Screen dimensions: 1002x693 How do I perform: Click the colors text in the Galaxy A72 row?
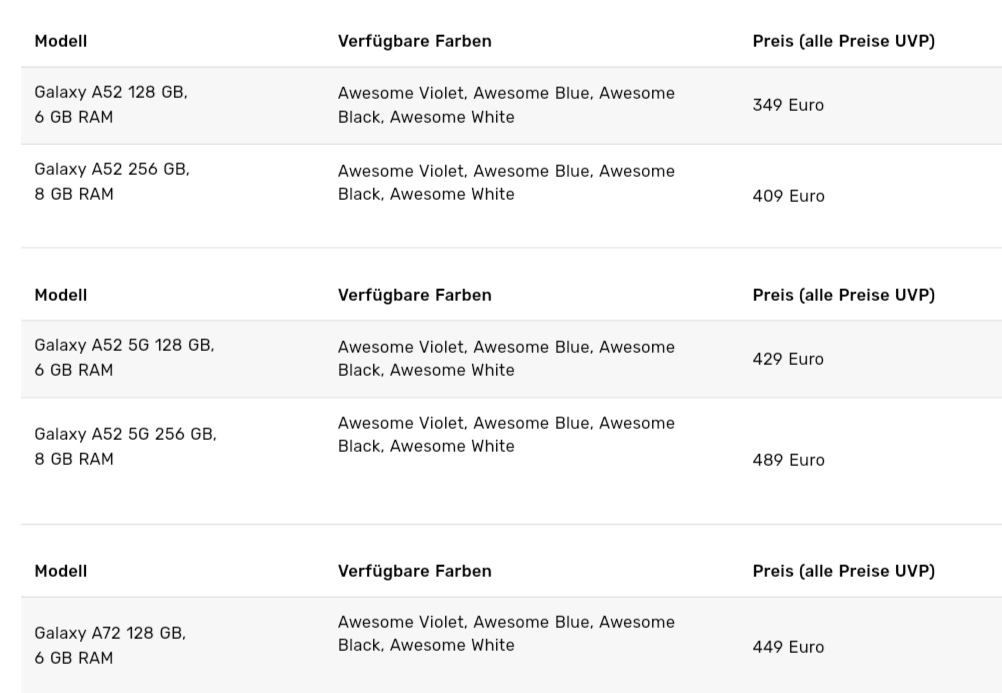pyautogui.click(x=506, y=633)
